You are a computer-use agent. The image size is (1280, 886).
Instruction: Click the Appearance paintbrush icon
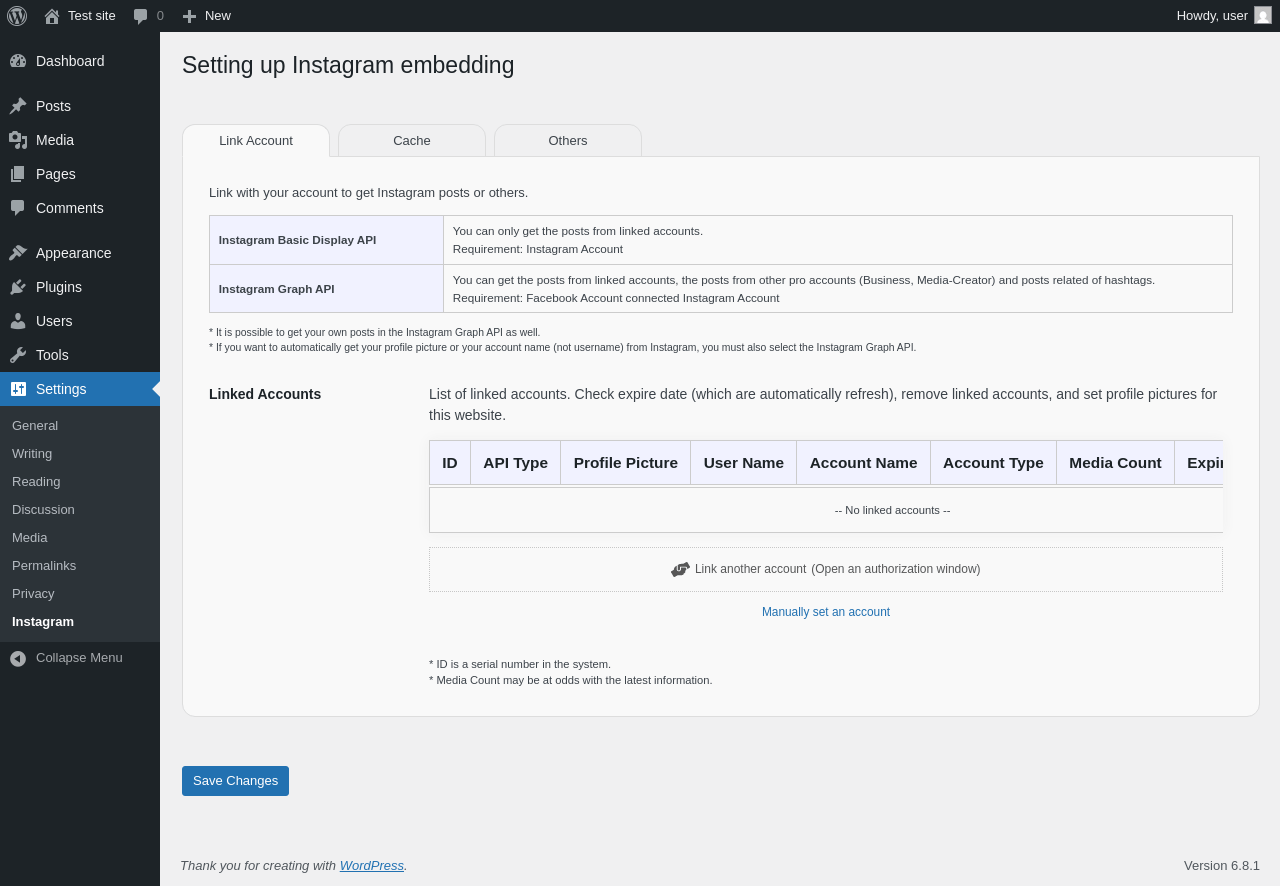tap(18, 253)
